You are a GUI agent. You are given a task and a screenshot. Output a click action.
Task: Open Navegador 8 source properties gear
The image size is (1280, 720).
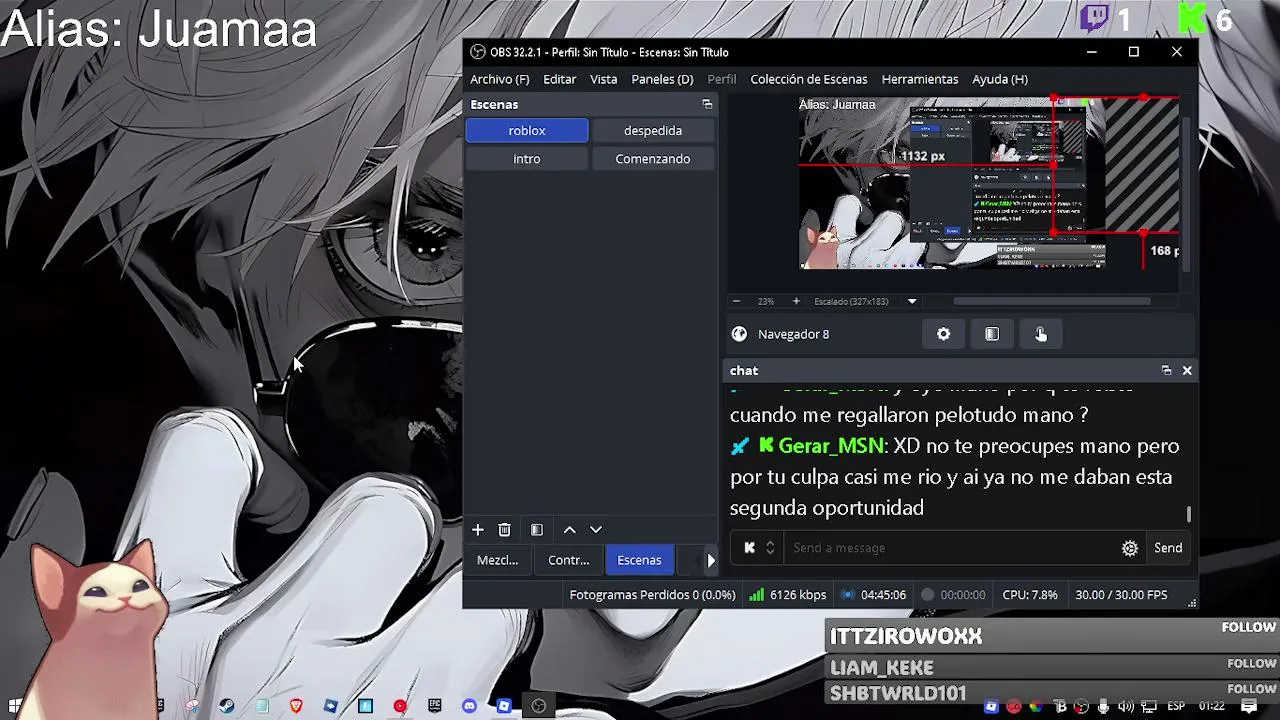pos(944,334)
